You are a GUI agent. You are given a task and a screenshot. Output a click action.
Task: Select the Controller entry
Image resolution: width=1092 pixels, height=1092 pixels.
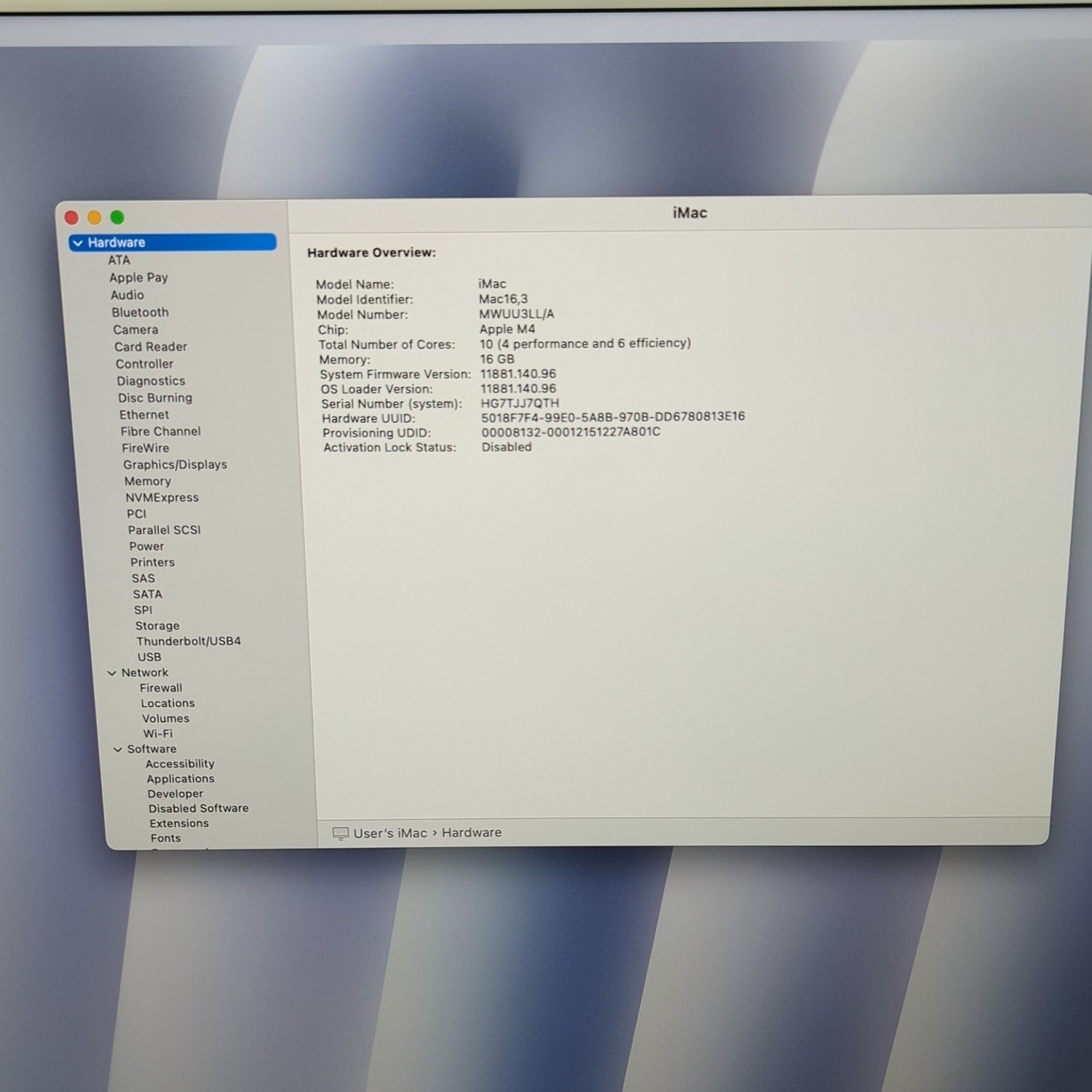tap(144, 364)
